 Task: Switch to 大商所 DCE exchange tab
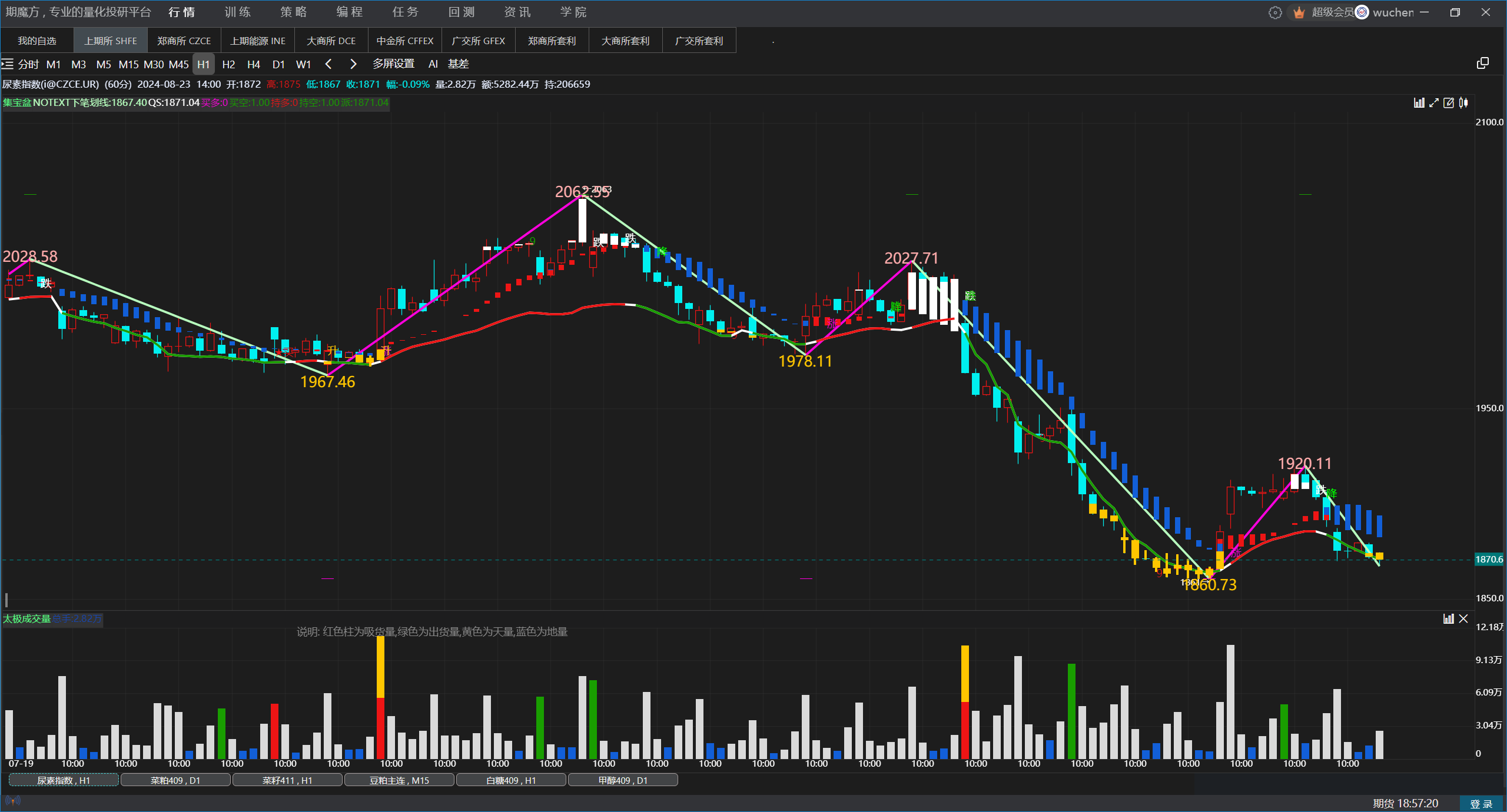[331, 41]
